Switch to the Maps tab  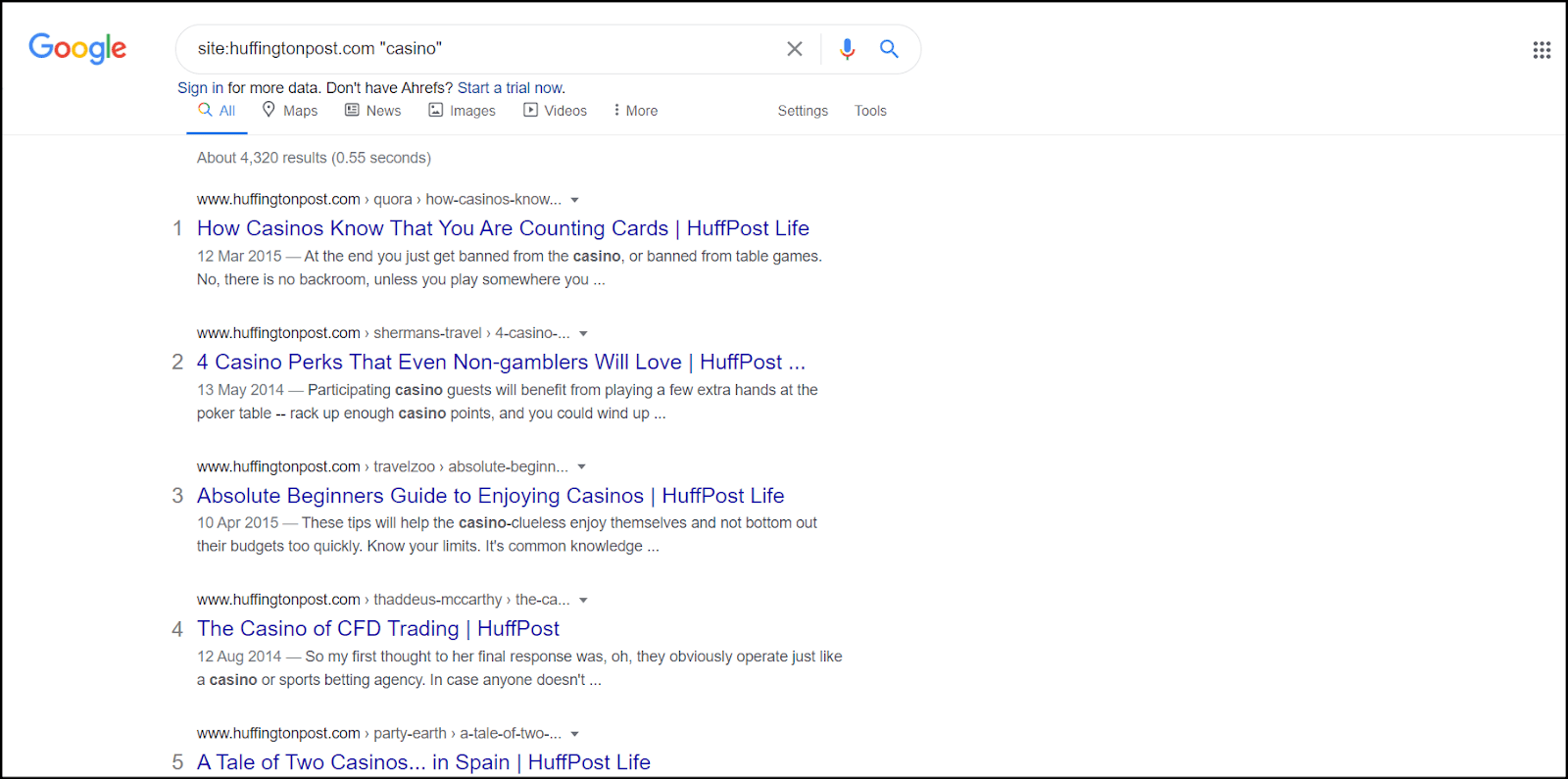(x=290, y=111)
